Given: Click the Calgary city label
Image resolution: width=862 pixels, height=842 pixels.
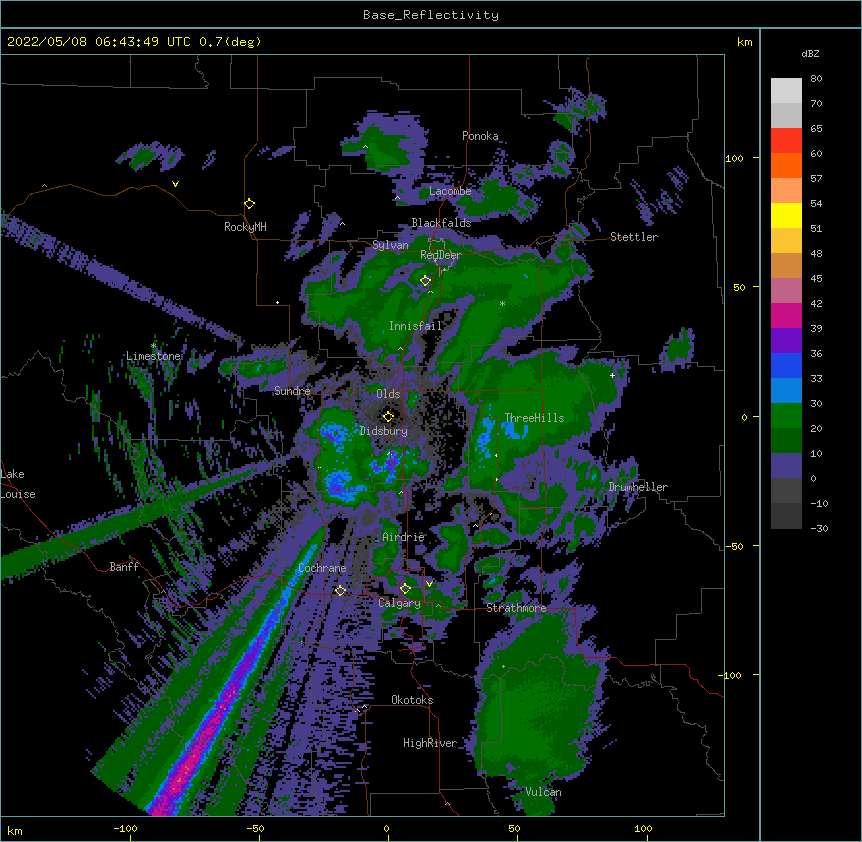Looking at the screenshot, I should pos(399,603).
